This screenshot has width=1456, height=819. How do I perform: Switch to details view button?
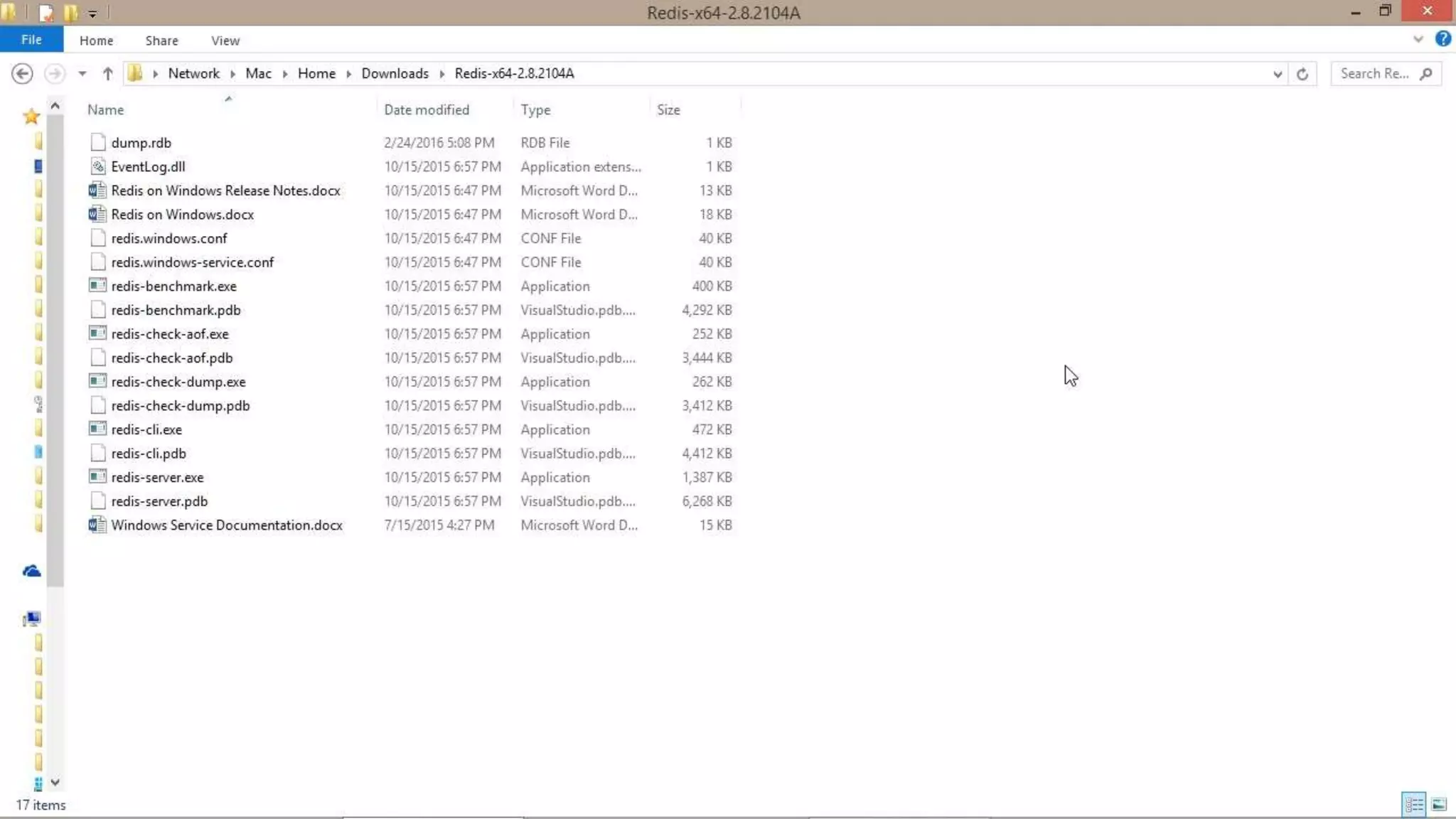coord(1413,804)
